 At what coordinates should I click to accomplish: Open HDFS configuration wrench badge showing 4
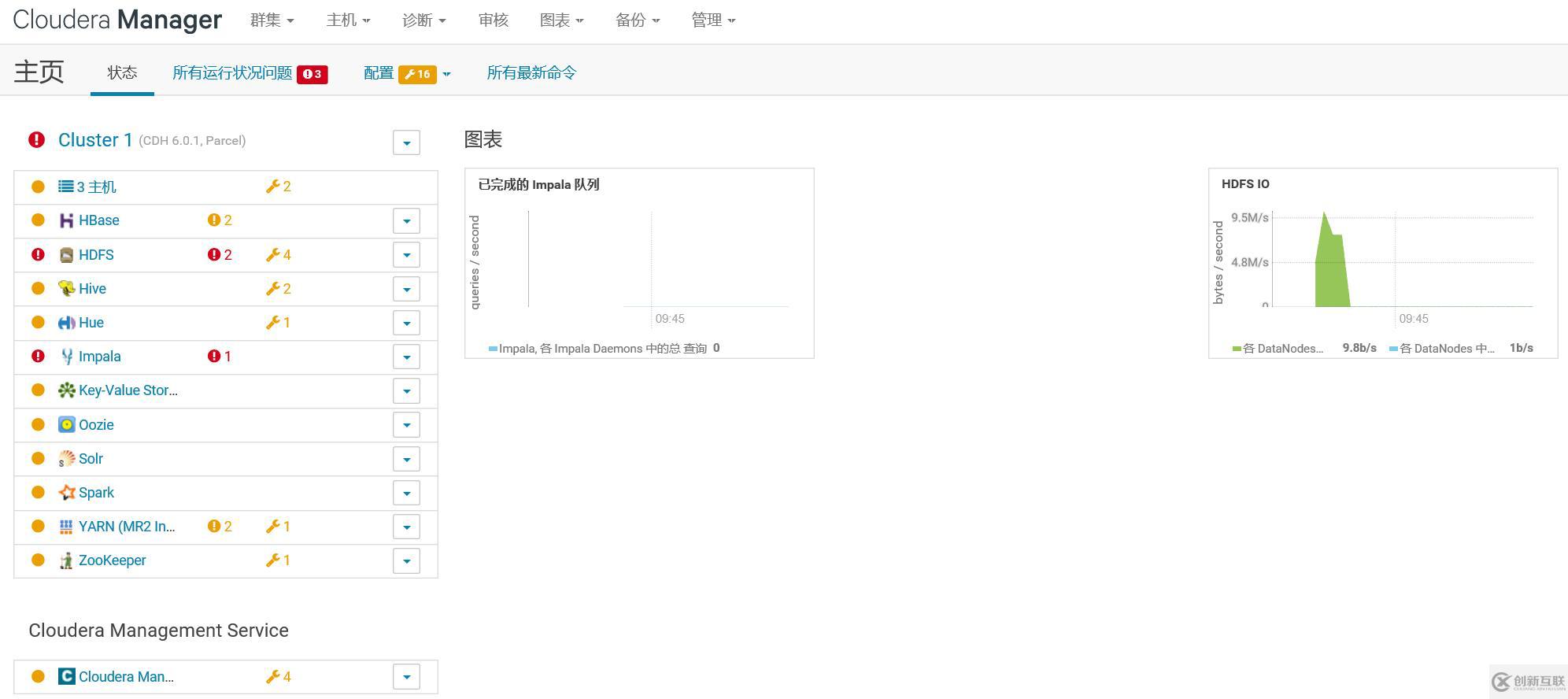(279, 255)
